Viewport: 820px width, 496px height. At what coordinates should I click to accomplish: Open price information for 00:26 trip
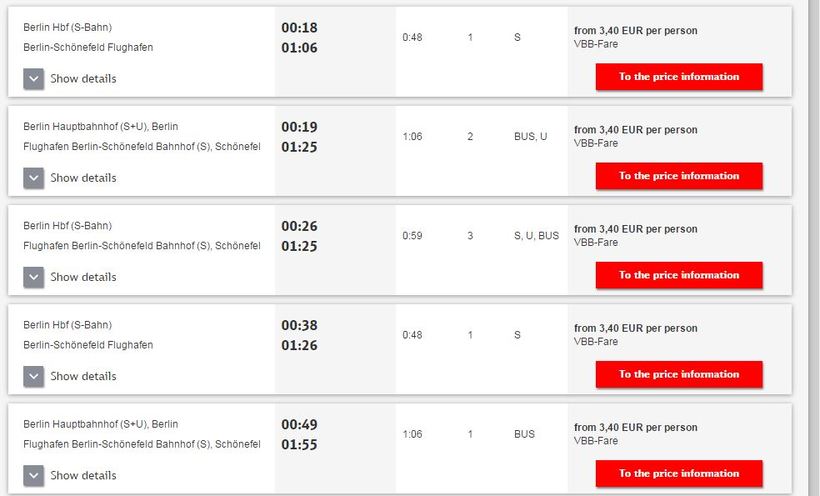[679, 275]
